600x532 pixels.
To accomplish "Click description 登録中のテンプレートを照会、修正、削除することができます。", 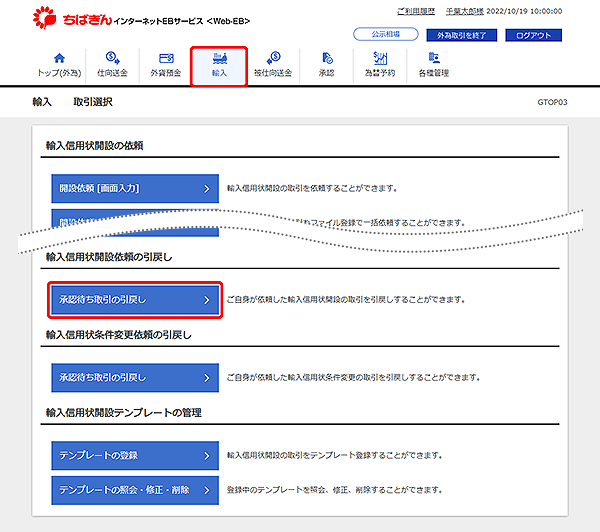I will pos(334,490).
